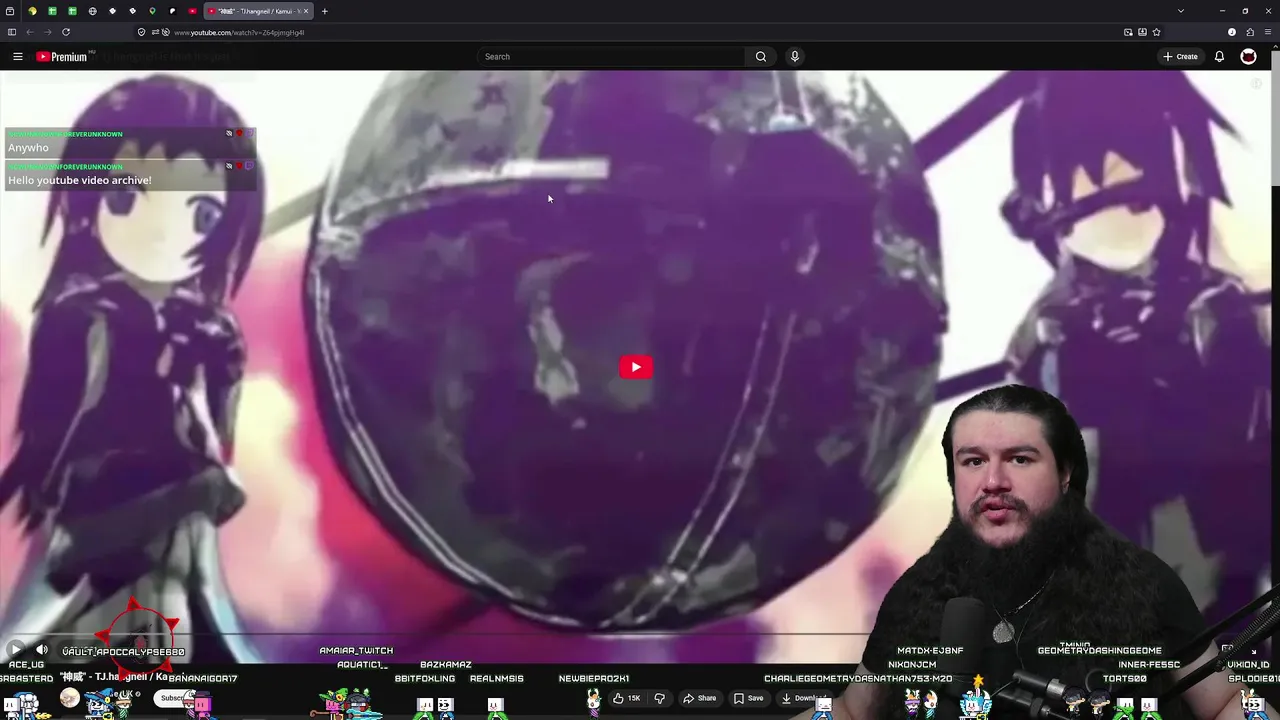Image resolution: width=1280 pixels, height=720 pixels.
Task: Expand the list all tabs chevron
Action: [1181, 11]
